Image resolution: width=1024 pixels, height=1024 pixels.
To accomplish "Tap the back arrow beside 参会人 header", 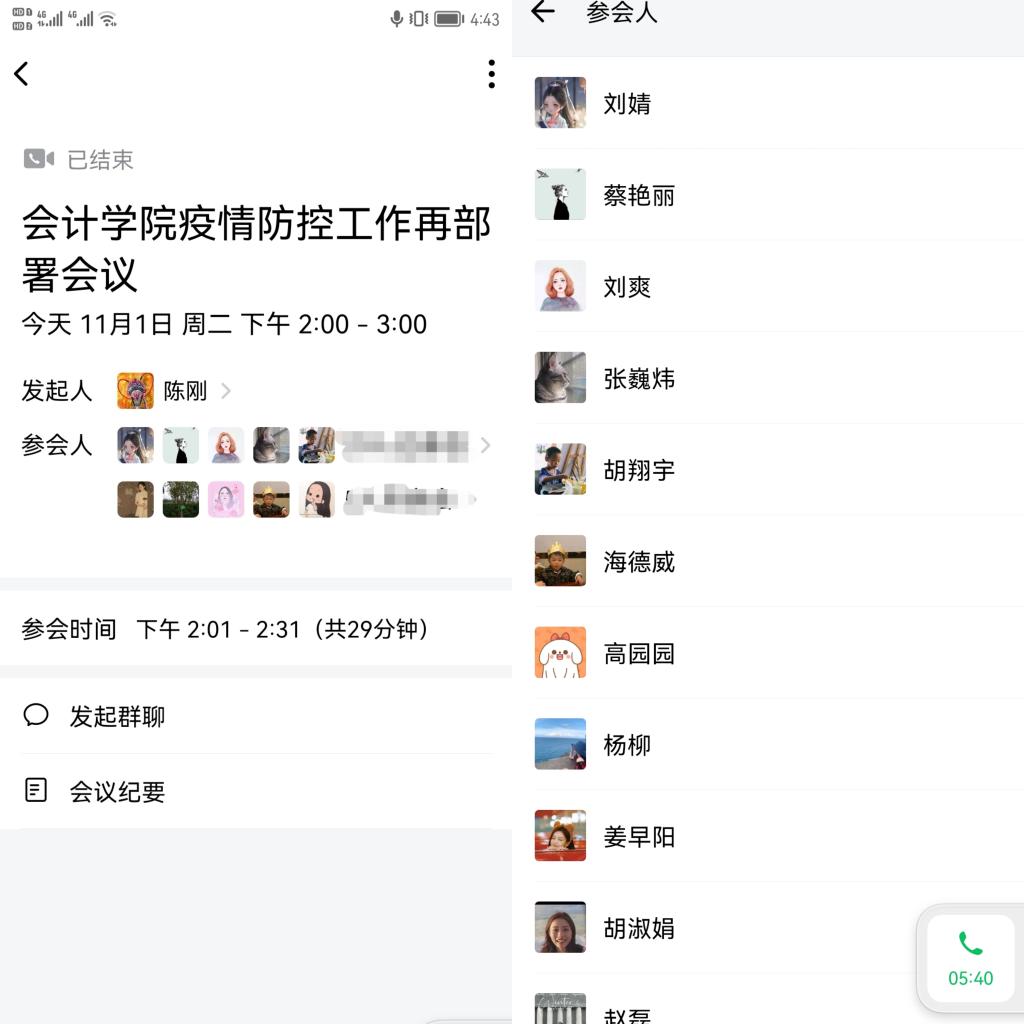I will (x=543, y=11).
